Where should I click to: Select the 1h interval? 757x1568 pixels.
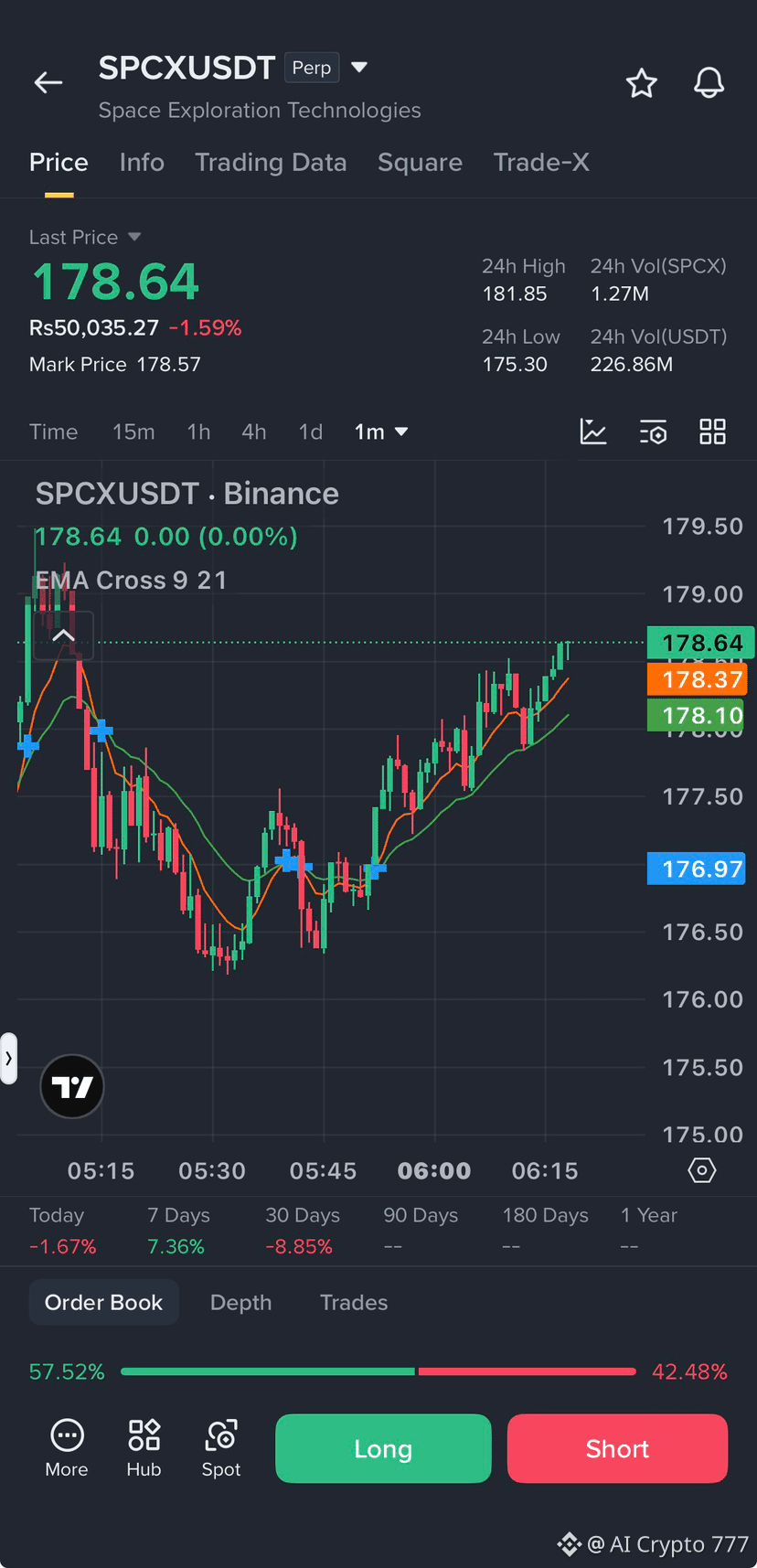pyautogui.click(x=198, y=432)
